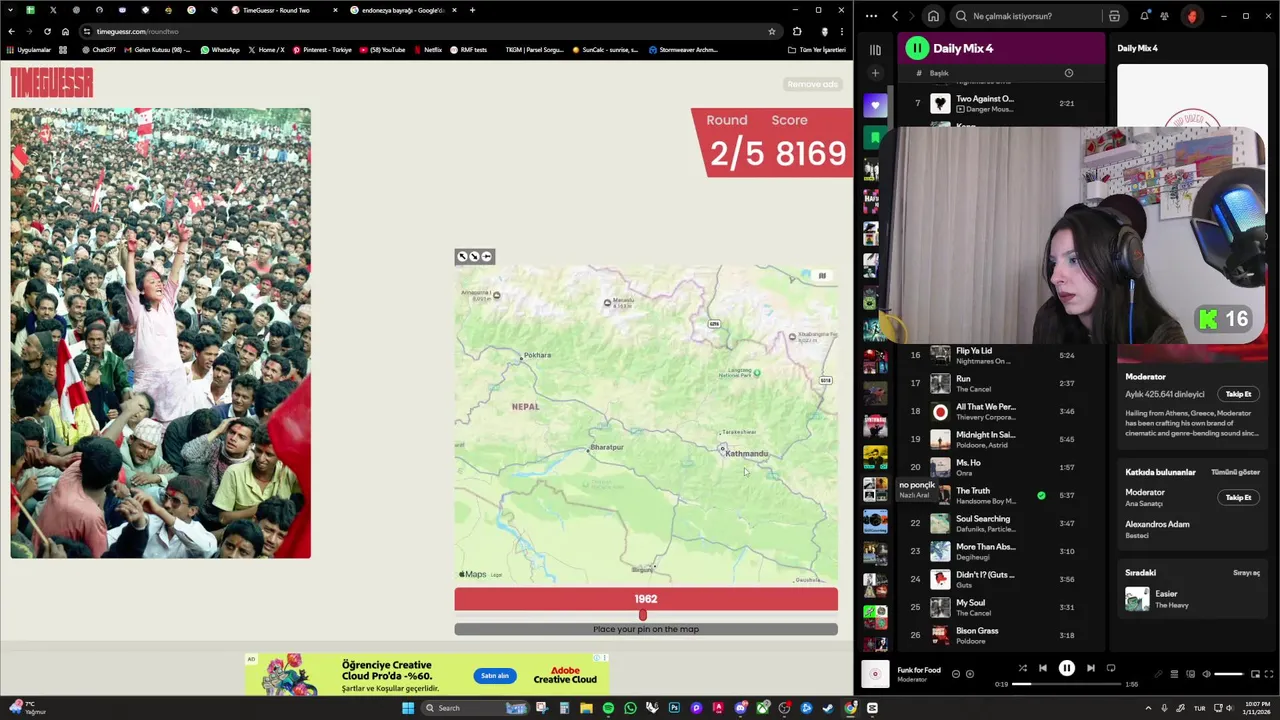1280x720 pixels.
Task: Place pin on Kathmandu on map
Action: [x=723, y=449]
